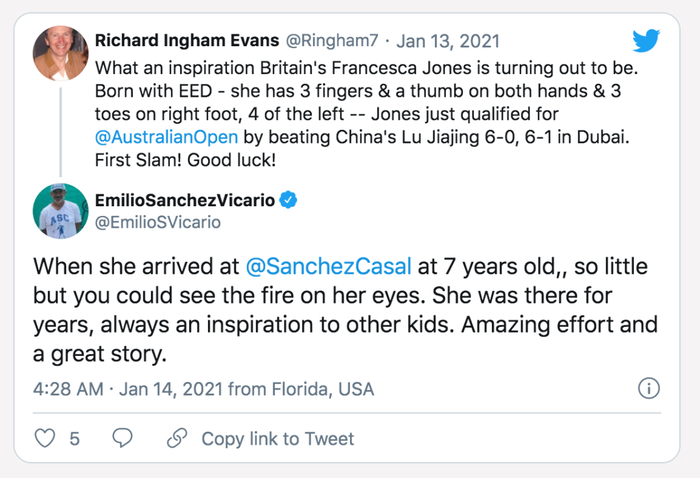Open EmilioSanchezVicario's profile avatar
700x478 pixels.
(x=61, y=211)
